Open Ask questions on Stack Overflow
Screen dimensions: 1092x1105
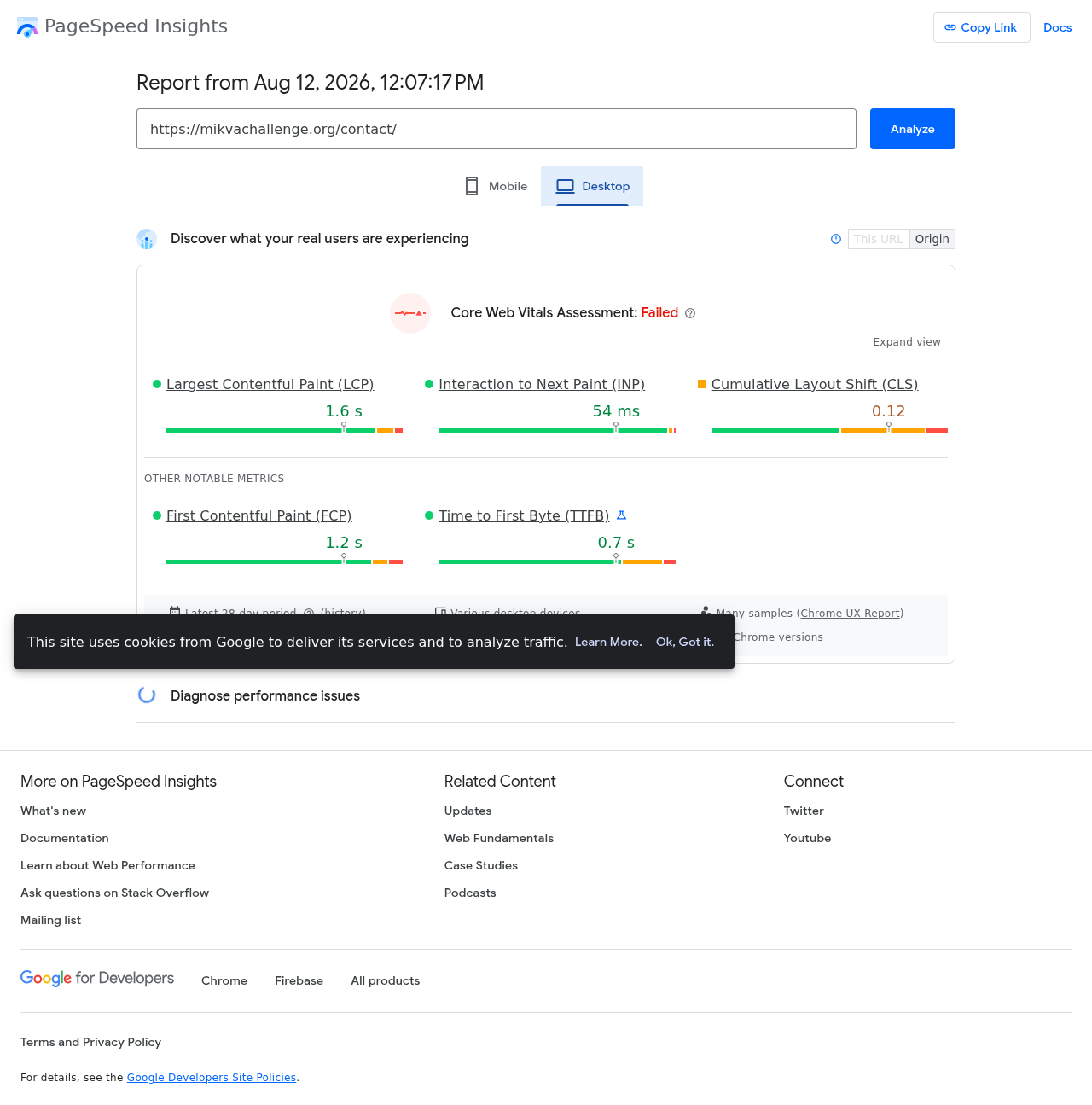click(114, 893)
